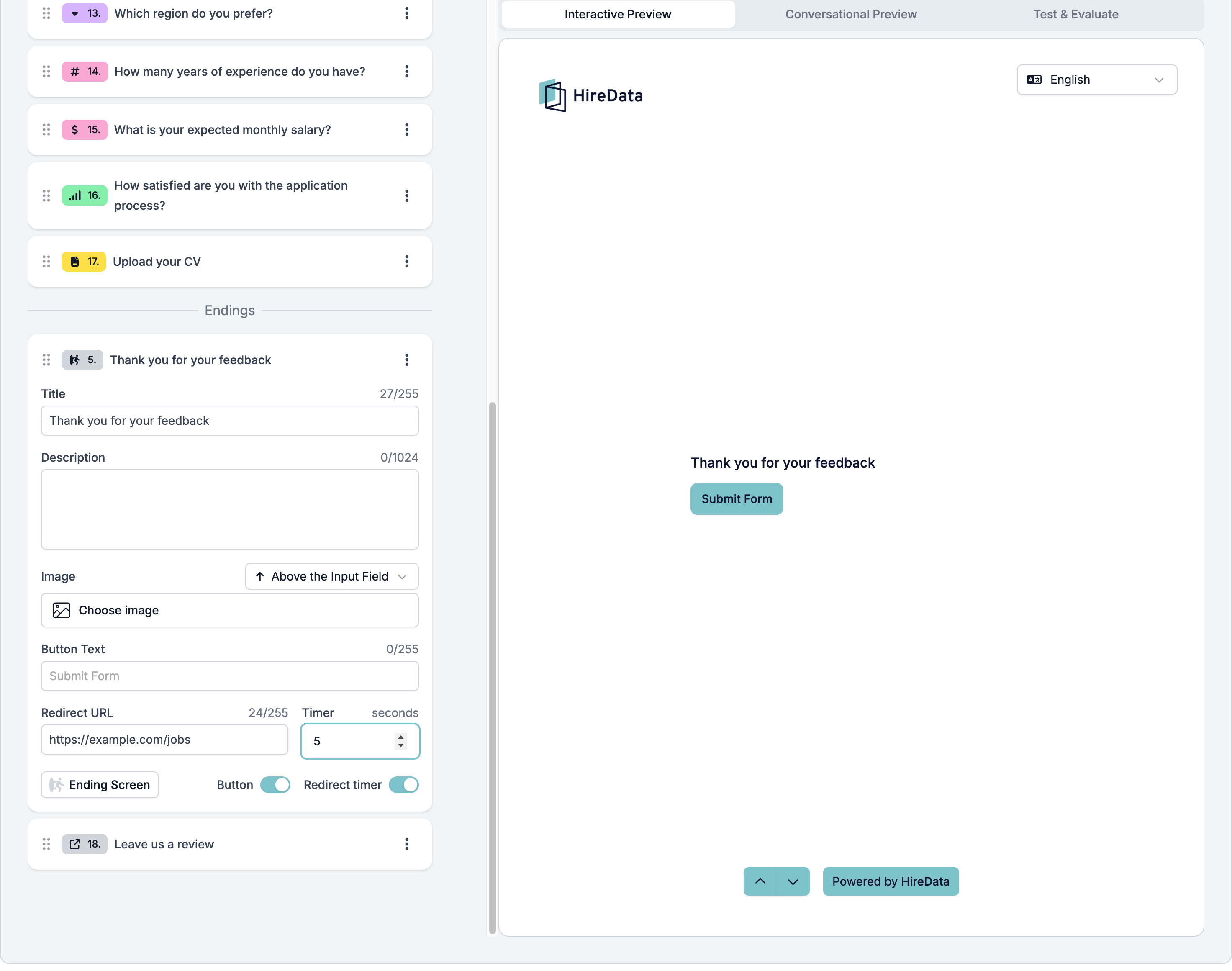Grab drag handle of Leave us a review
Viewport: 1232px width, 971px height.
point(46,844)
